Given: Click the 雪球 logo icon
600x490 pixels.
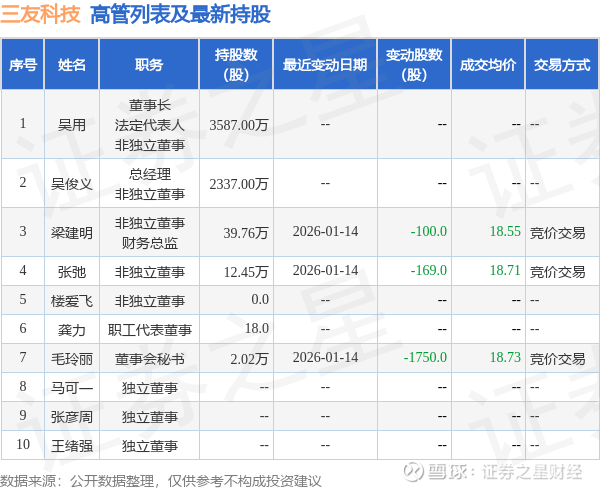Looking at the screenshot, I should tap(413, 471).
